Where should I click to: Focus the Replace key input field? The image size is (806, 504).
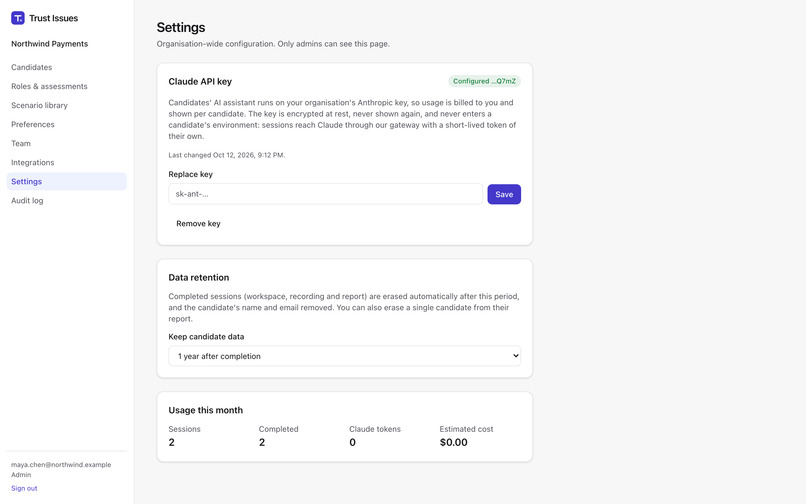tap(325, 194)
